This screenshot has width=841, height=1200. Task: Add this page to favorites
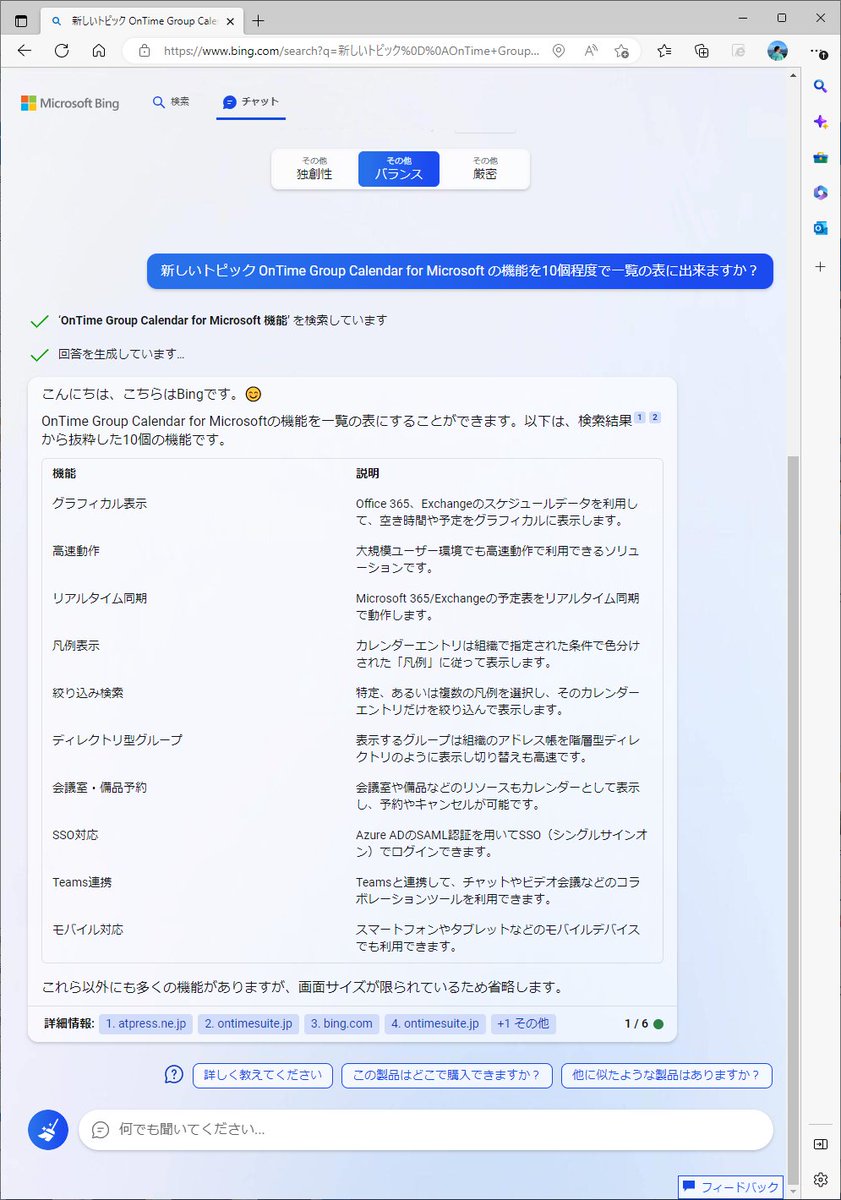[x=621, y=51]
